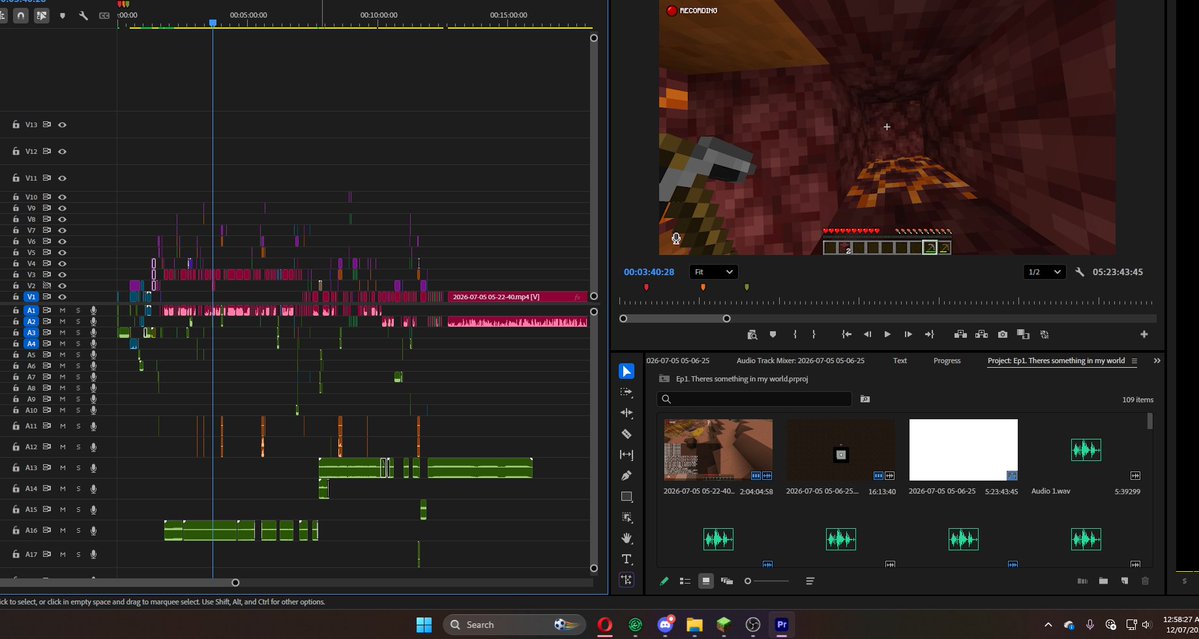Open Program Monitor settings wrench
This screenshot has height=639, width=1199.
point(1080,272)
